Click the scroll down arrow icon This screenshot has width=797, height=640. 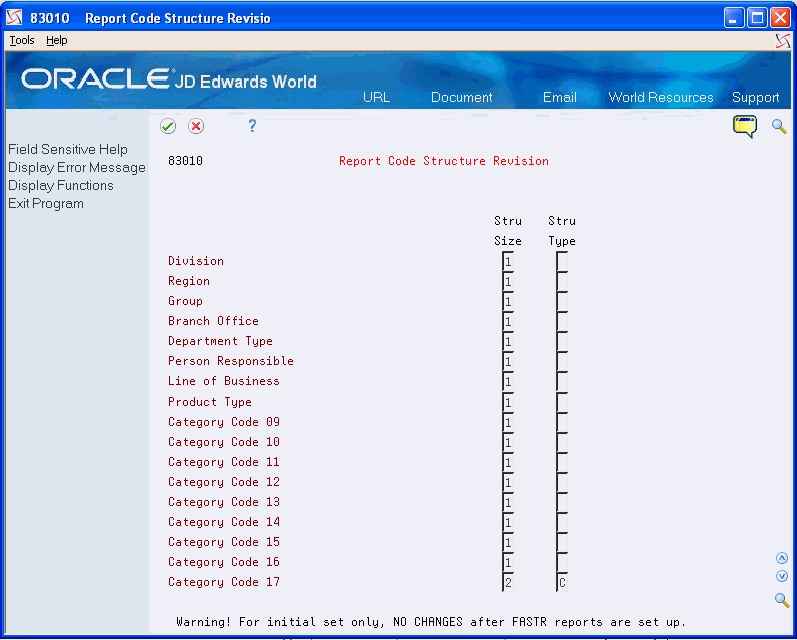tap(782, 576)
